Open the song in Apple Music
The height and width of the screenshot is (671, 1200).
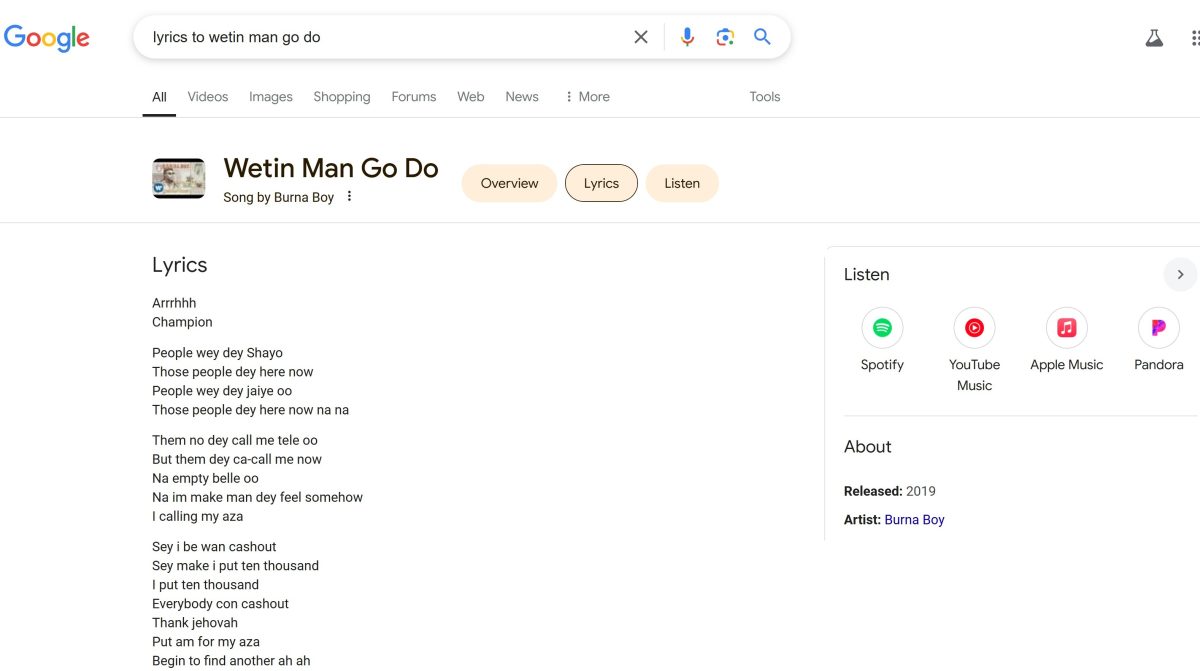[1066, 328]
